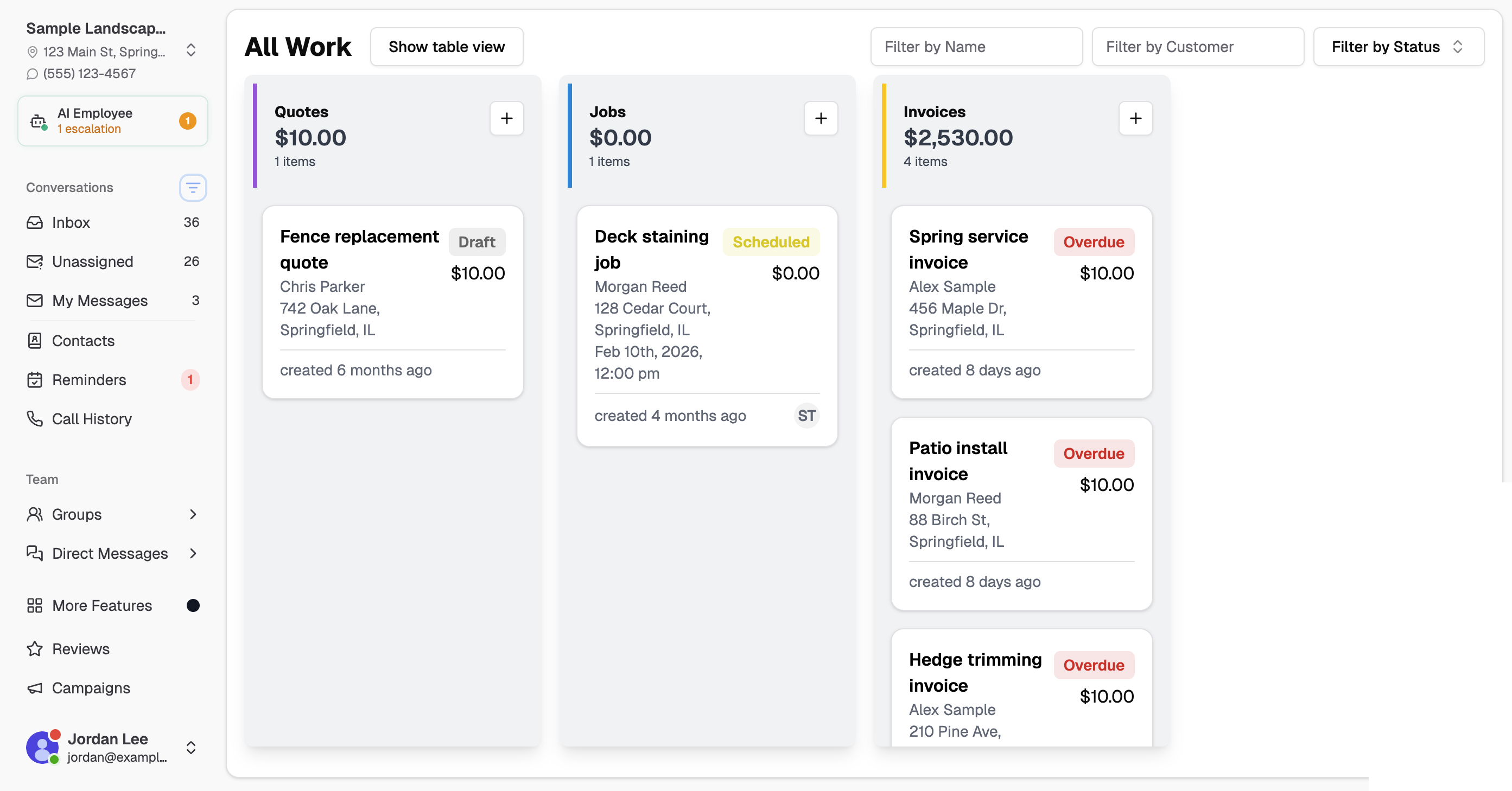Click the Scheduled status badge

pyautogui.click(x=771, y=242)
